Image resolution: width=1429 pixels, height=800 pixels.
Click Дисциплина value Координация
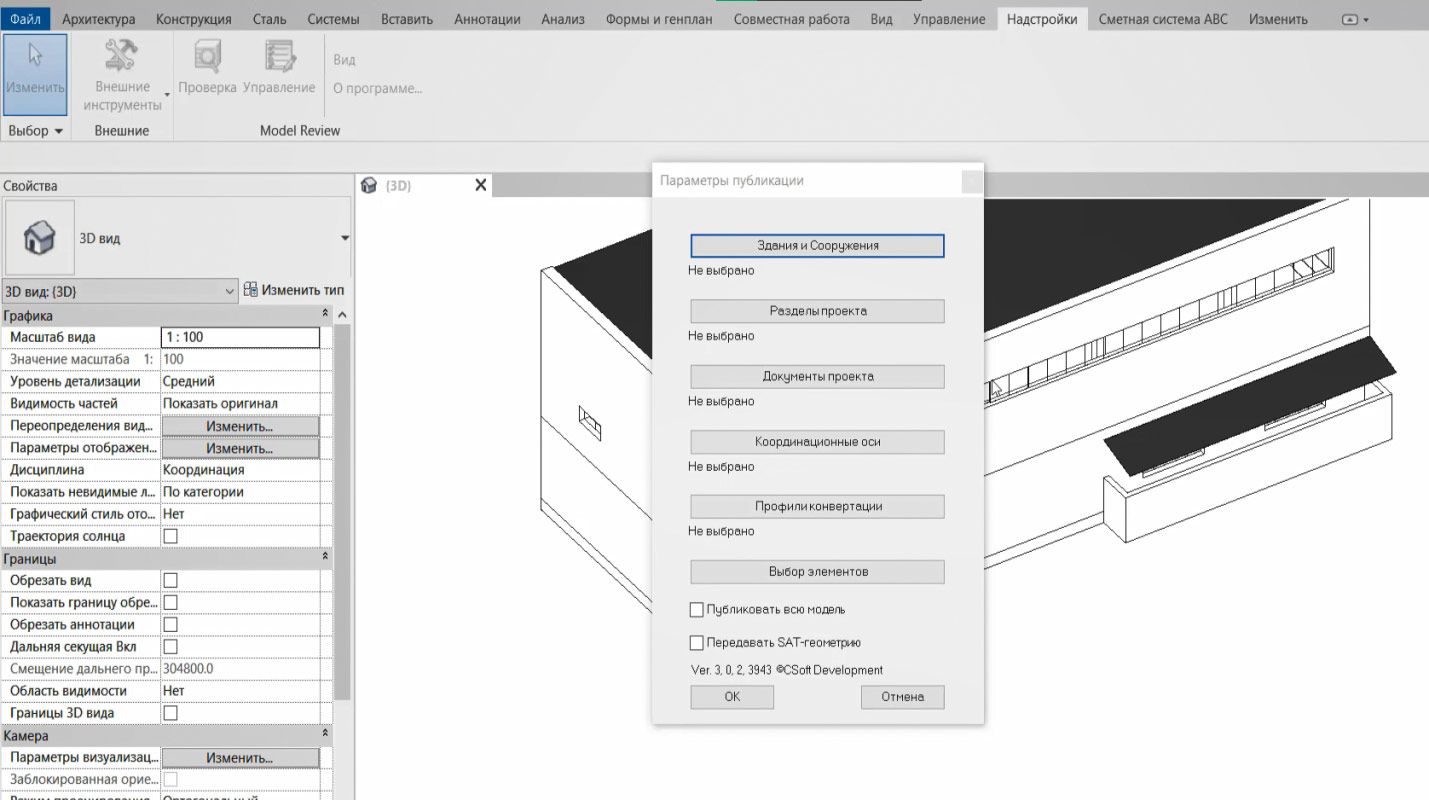(x=240, y=469)
